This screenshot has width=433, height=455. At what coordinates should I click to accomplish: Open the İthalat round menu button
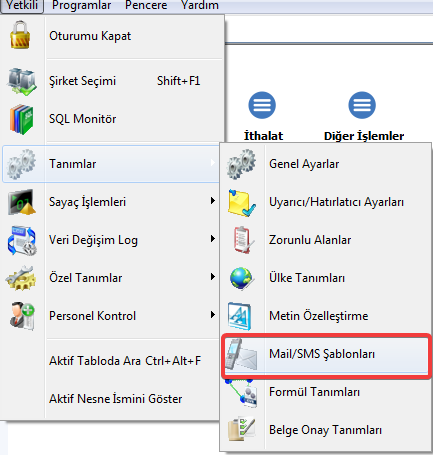(262, 105)
